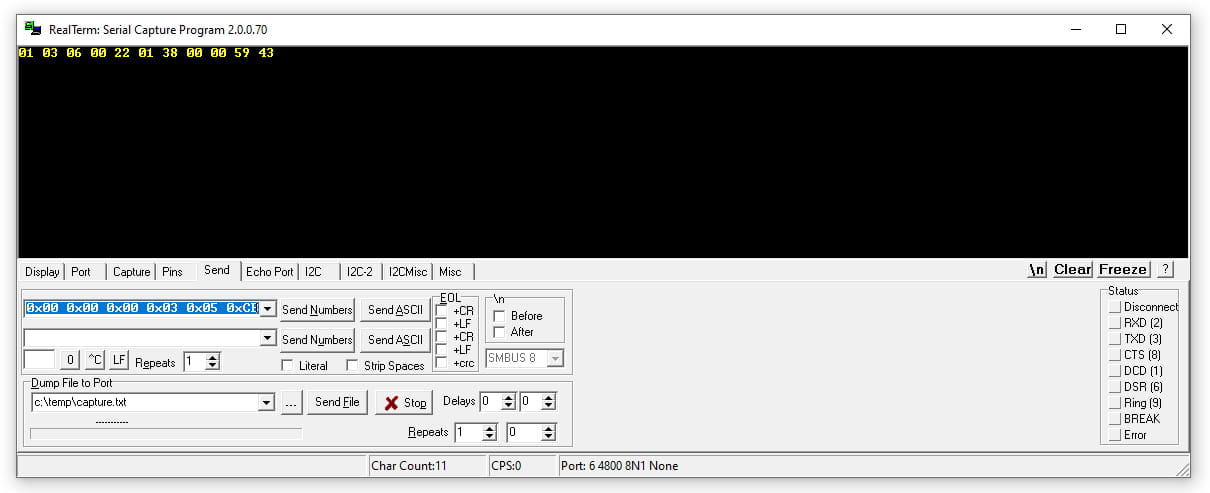Freeze the terminal display

1123,269
